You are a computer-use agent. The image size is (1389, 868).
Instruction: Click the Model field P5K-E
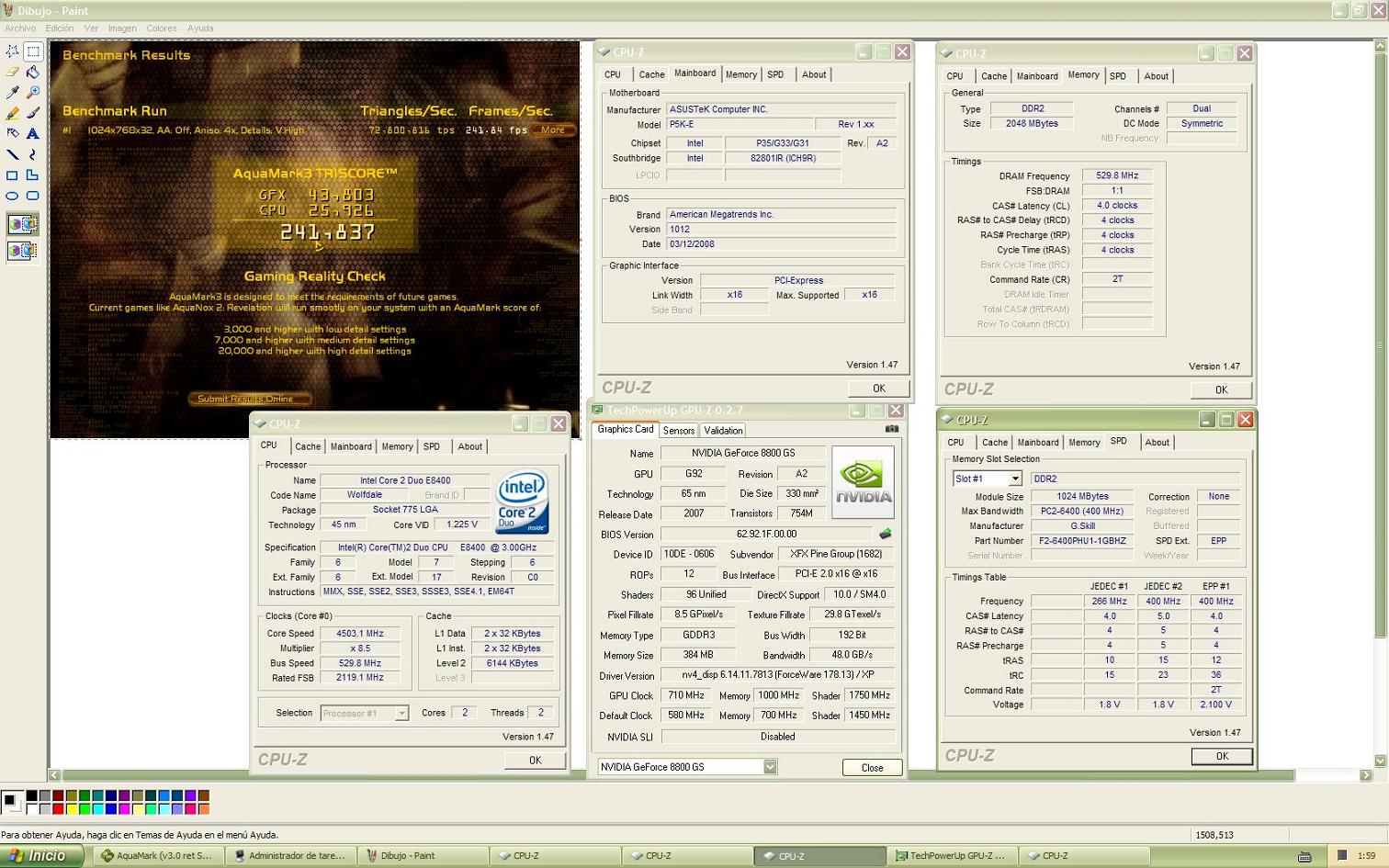click(739, 124)
